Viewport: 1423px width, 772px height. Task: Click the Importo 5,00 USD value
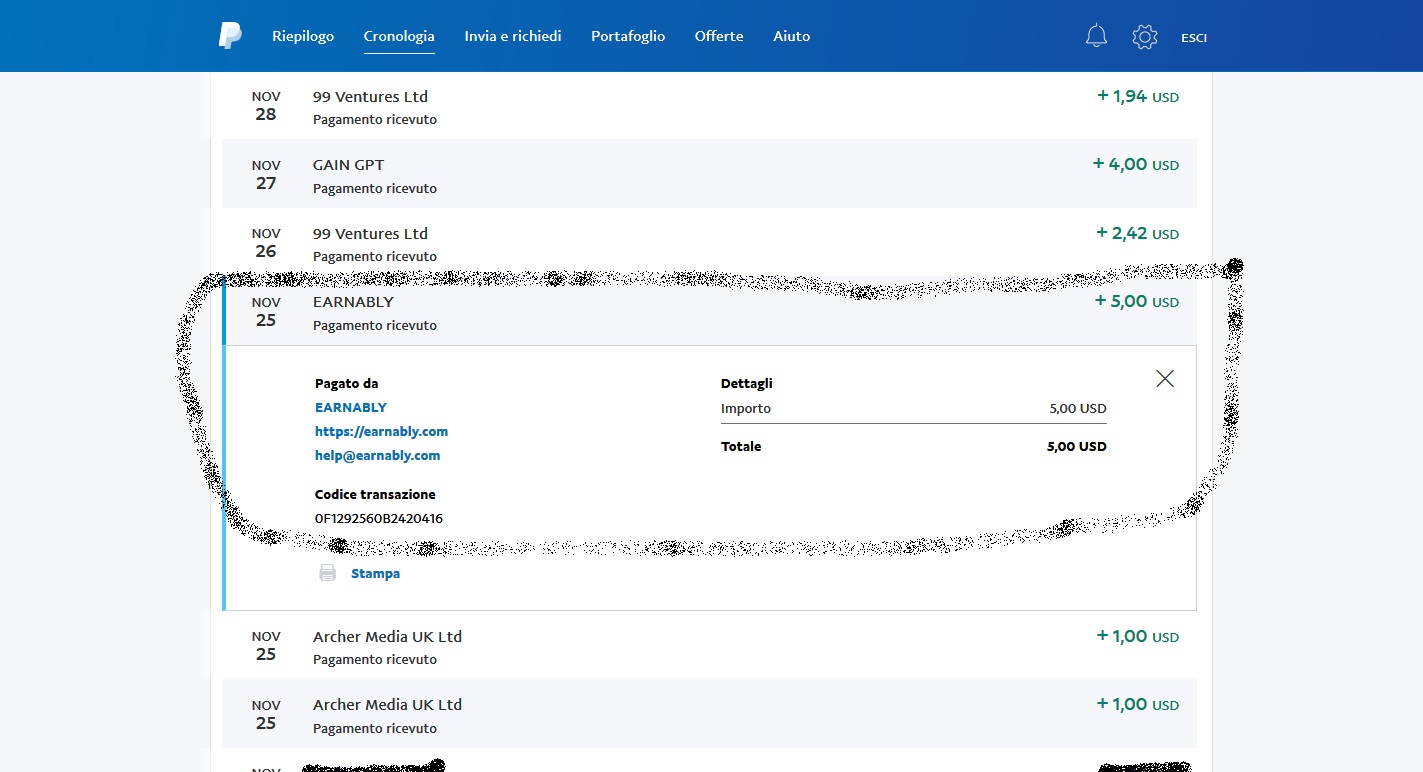[1078, 408]
